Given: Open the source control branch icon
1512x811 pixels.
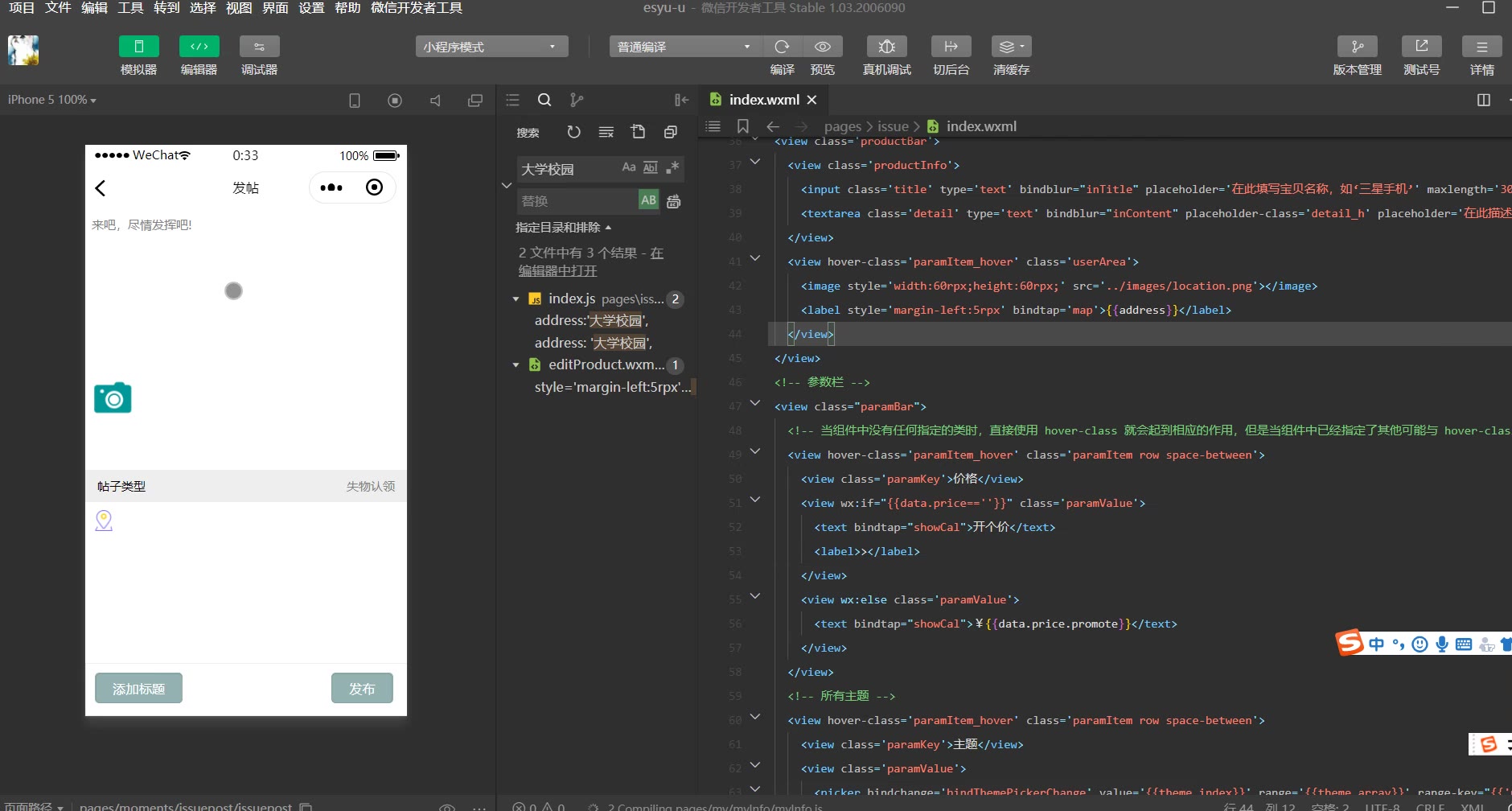Looking at the screenshot, I should coord(576,100).
